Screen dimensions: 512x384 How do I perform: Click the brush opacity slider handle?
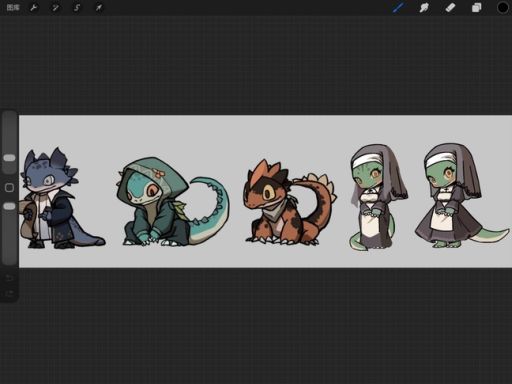coord(9,206)
